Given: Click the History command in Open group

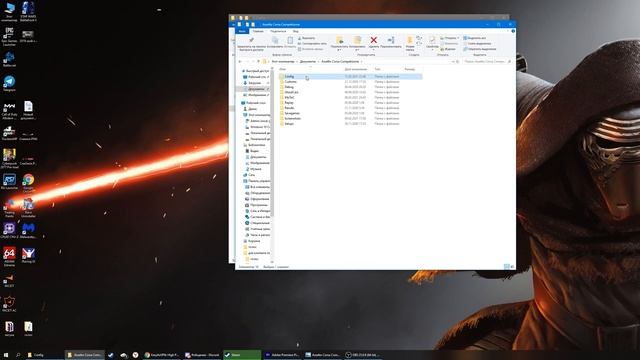Looking at the screenshot, I should coord(448,49).
